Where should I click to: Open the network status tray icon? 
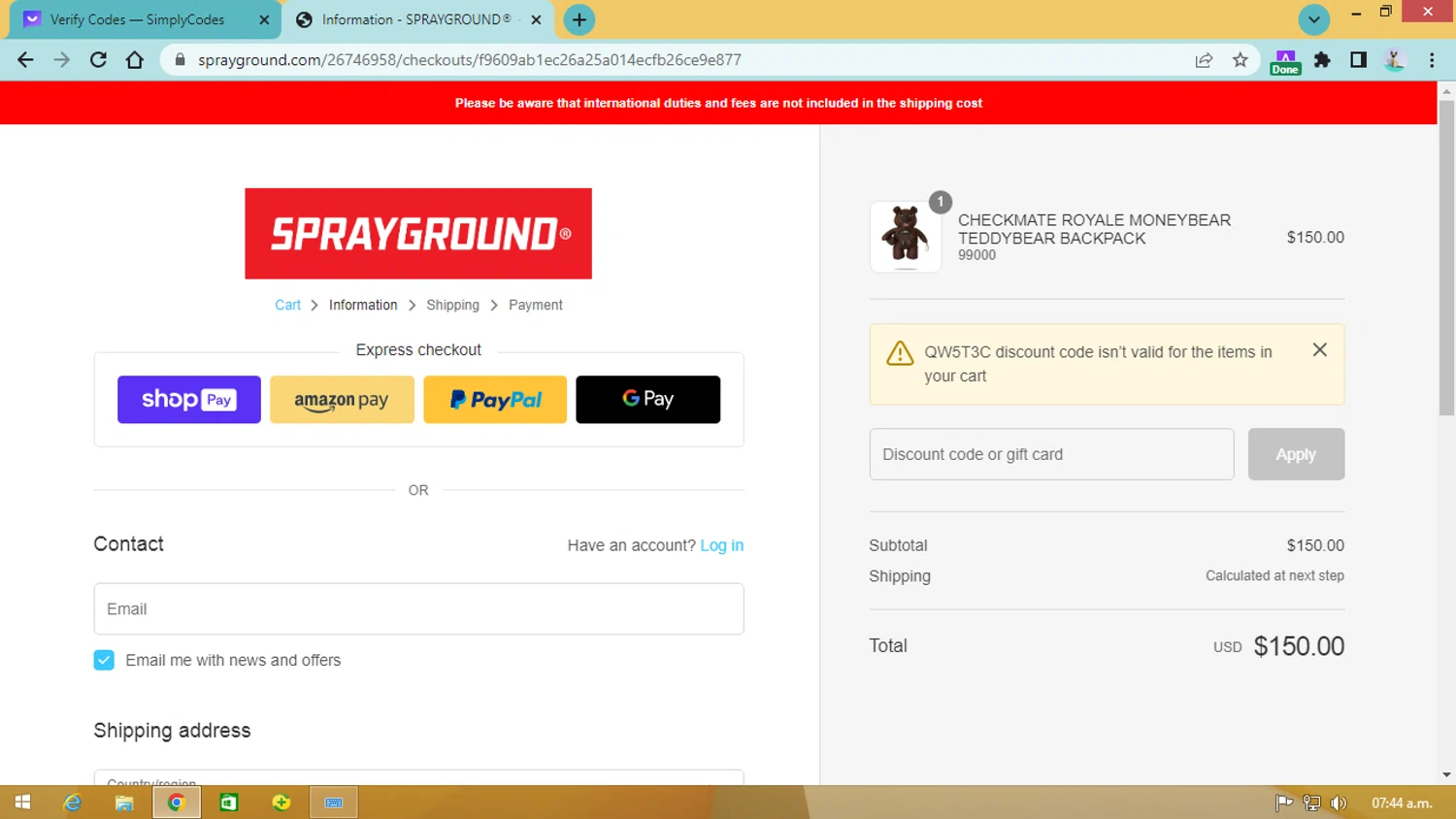(x=1311, y=803)
